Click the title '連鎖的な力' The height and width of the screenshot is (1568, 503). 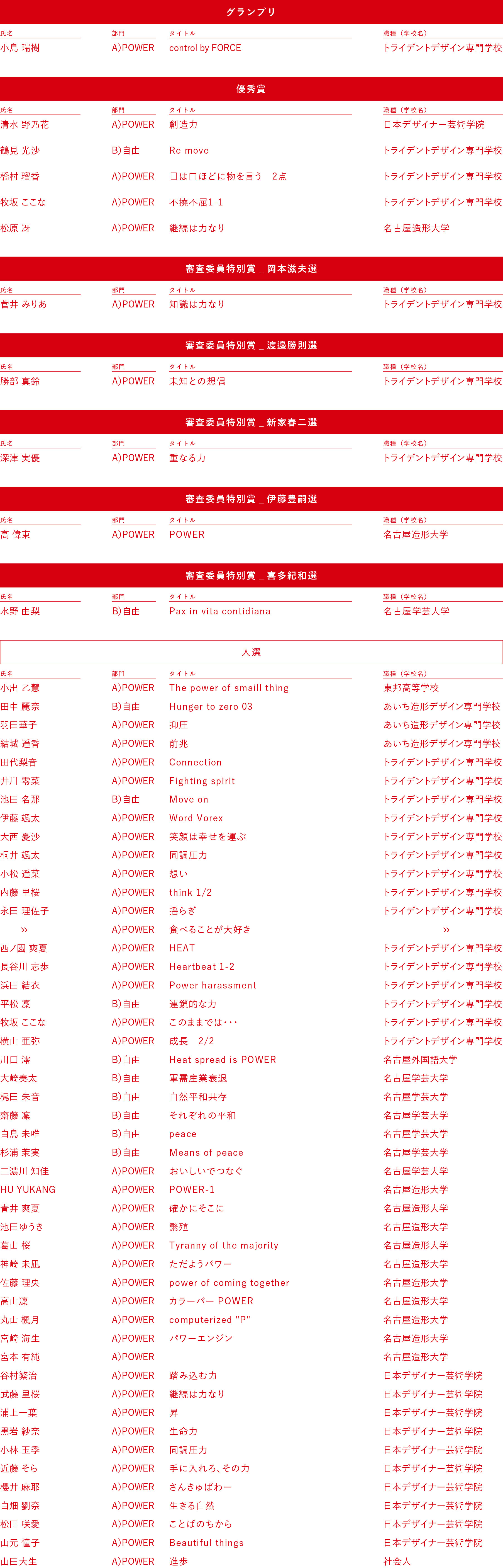pyautogui.click(x=193, y=1004)
